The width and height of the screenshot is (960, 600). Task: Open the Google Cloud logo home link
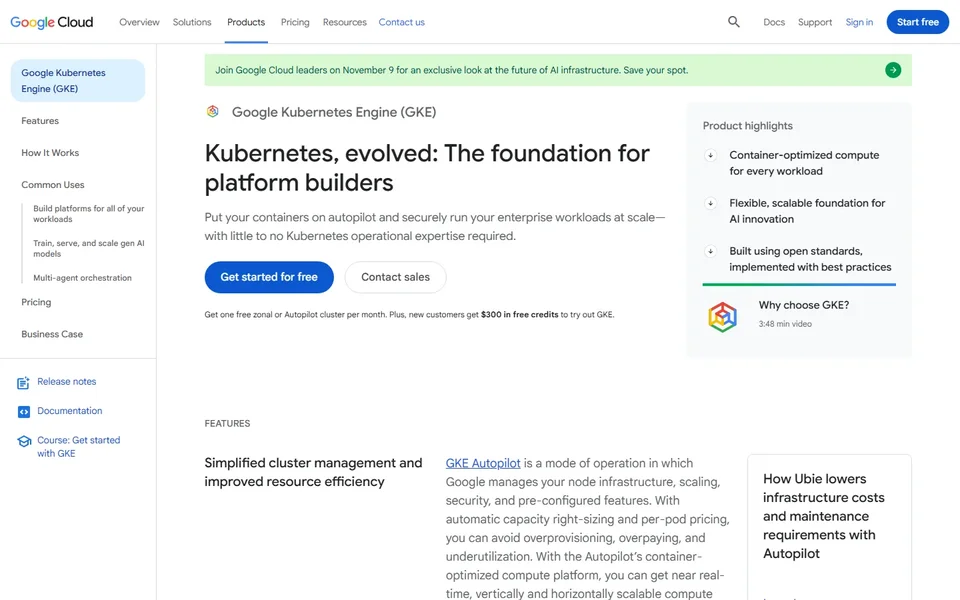coord(51,22)
